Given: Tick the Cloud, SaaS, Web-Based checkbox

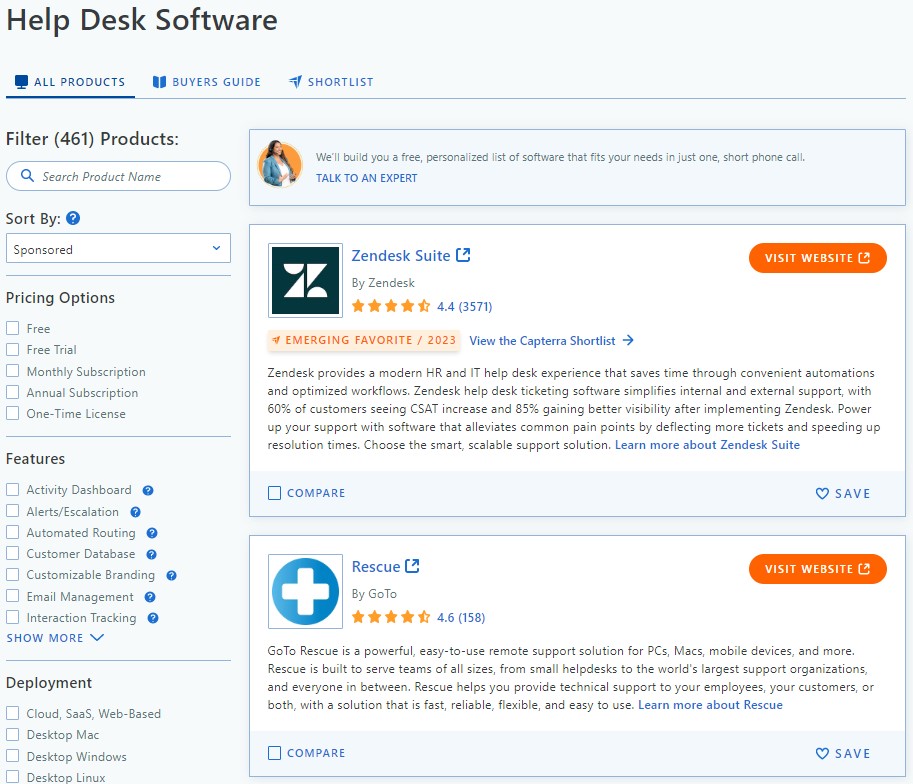Looking at the screenshot, I should click(x=13, y=714).
